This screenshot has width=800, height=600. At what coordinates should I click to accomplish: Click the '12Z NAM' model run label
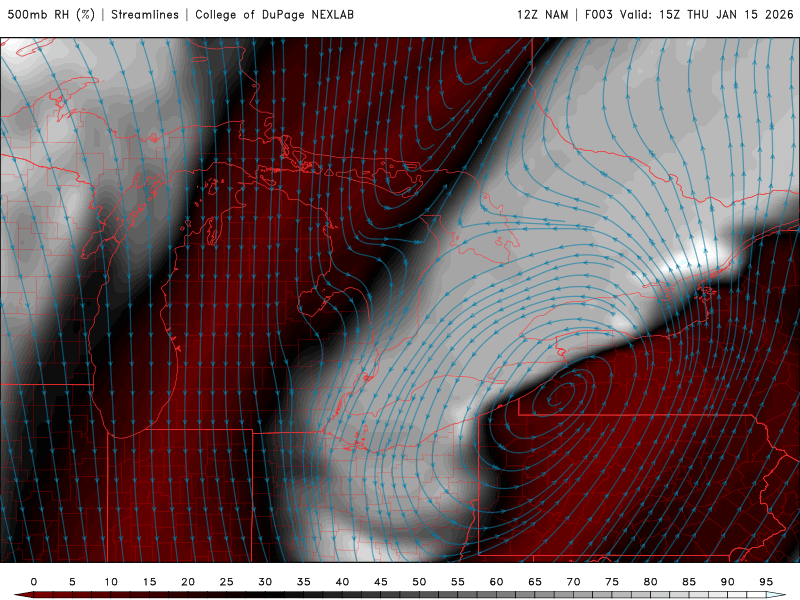point(542,15)
